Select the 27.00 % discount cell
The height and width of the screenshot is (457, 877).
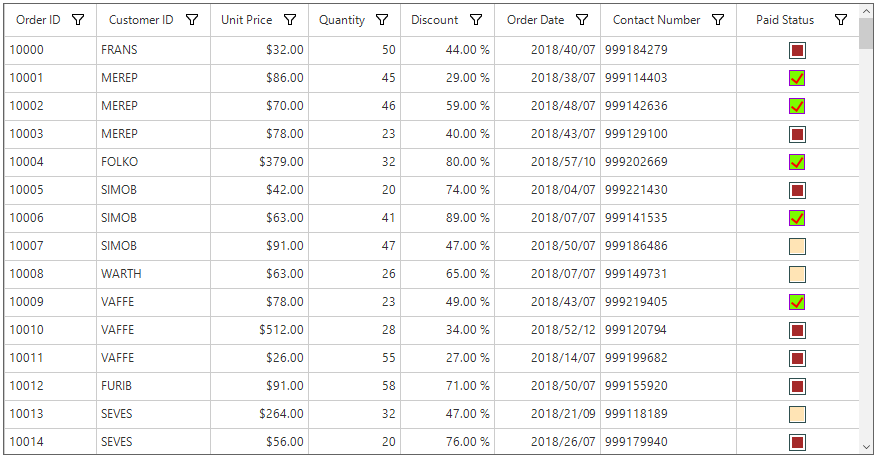click(447, 358)
